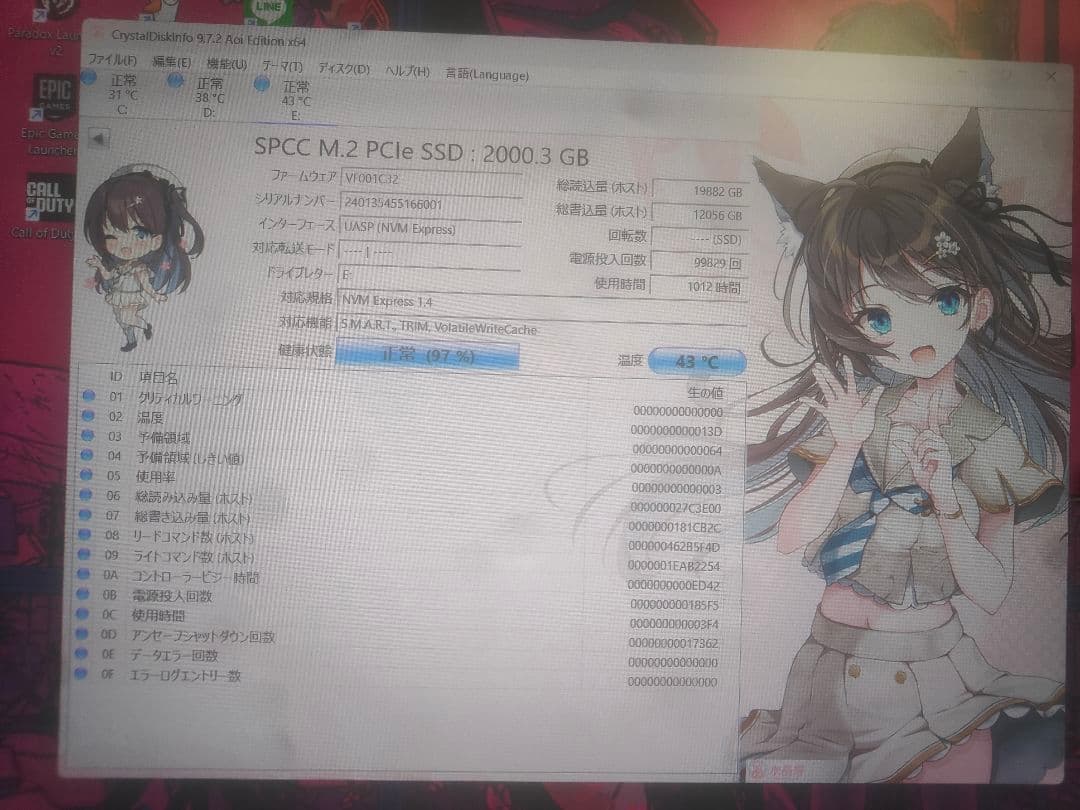Viewport: 1080px width, 810px height.
Task: Click status icon for attribute 03 予備領域
Action: point(87,435)
